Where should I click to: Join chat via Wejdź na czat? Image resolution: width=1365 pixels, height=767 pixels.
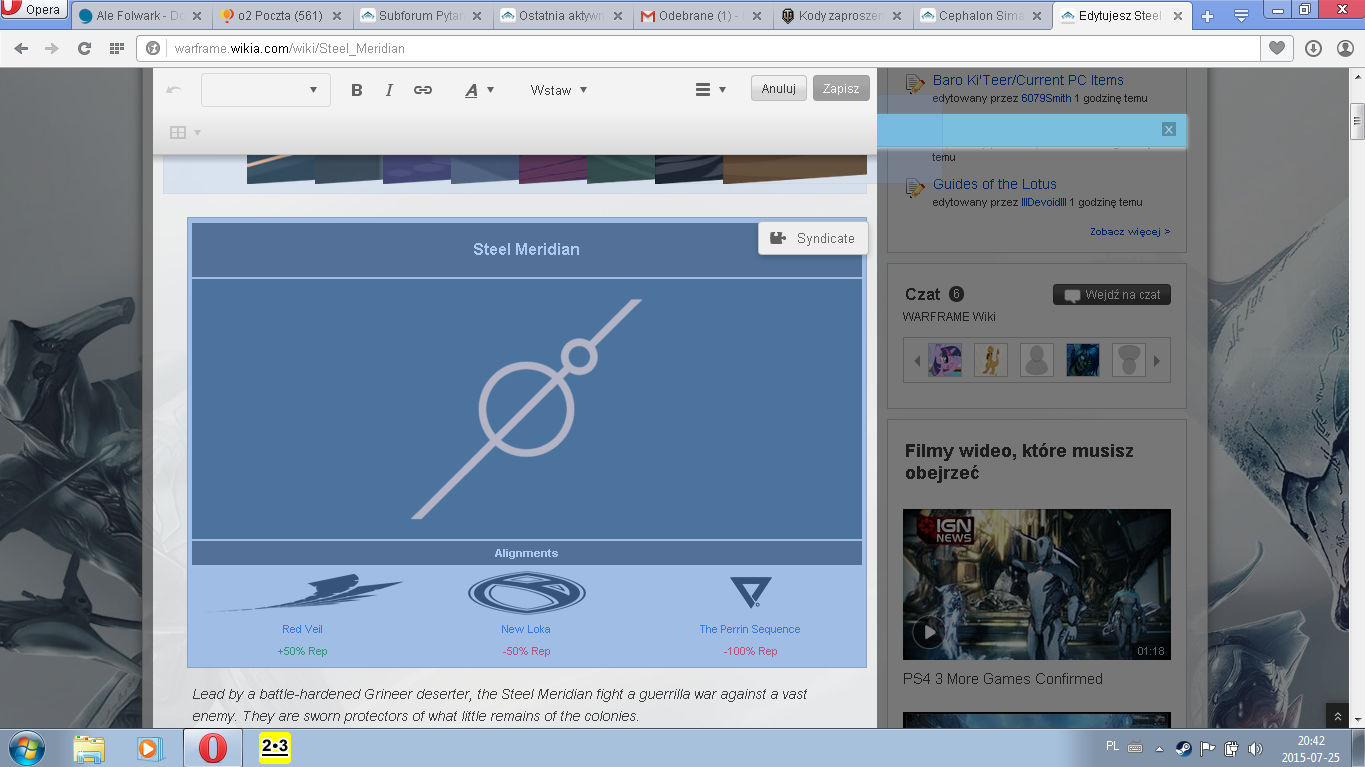[x=1112, y=295]
